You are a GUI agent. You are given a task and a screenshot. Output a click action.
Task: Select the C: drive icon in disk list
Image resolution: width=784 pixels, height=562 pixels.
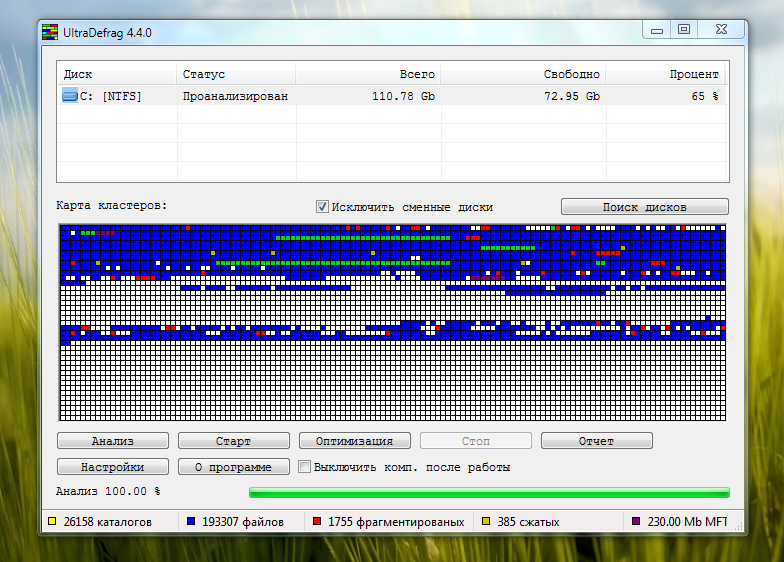point(70,96)
